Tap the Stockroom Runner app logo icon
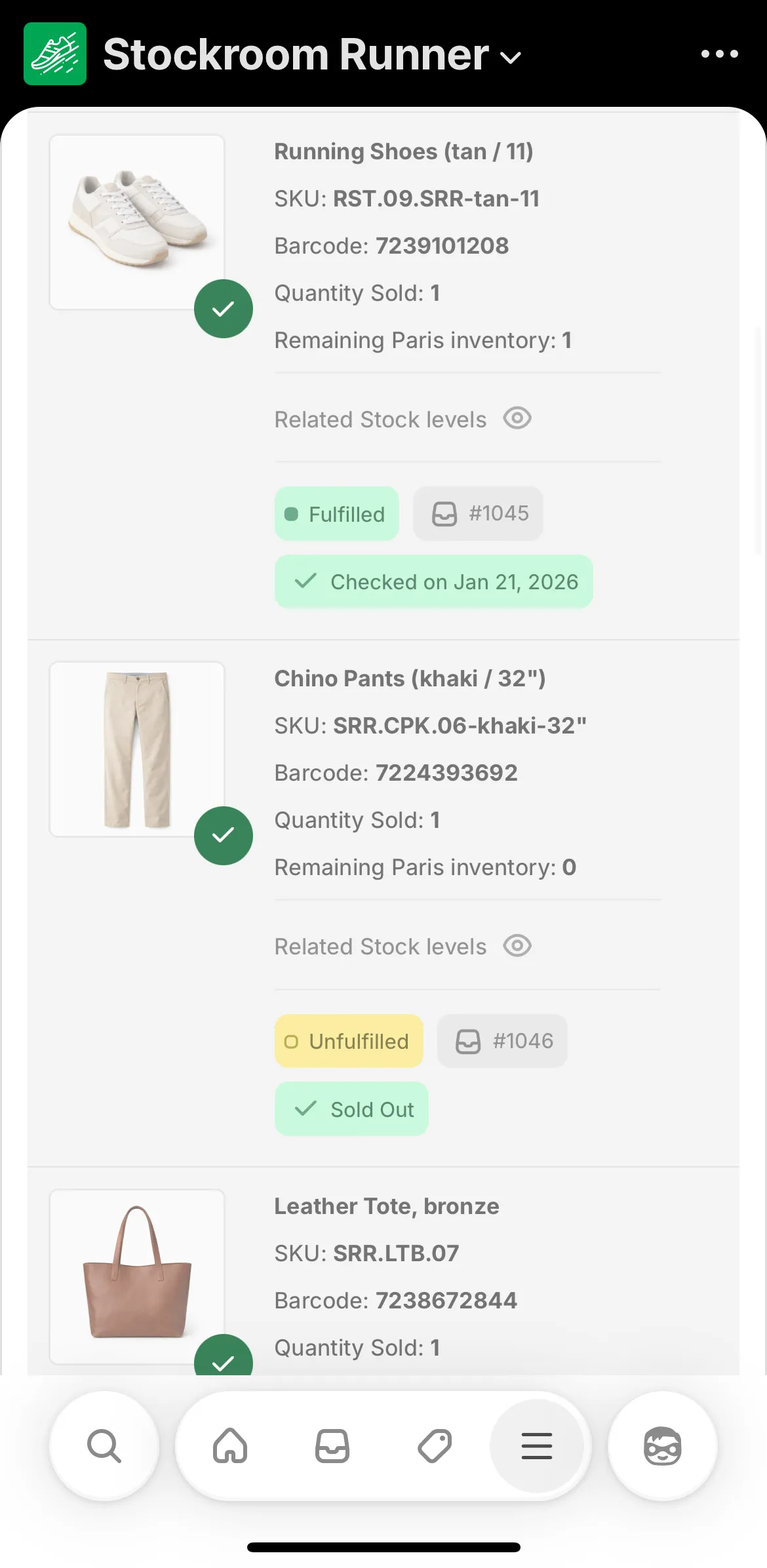This screenshot has width=767, height=1568. click(55, 54)
